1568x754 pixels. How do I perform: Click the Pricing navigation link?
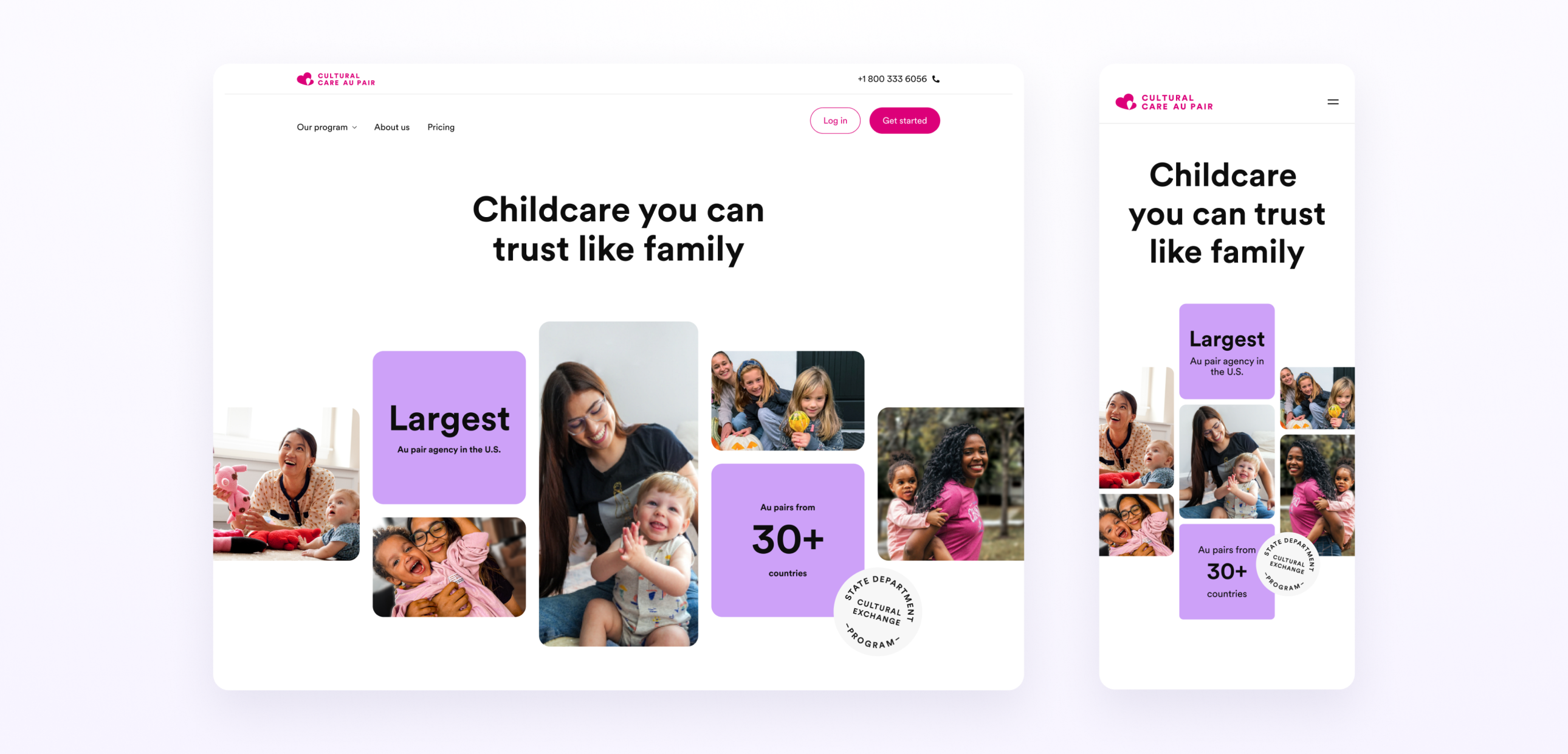pos(440,126)
